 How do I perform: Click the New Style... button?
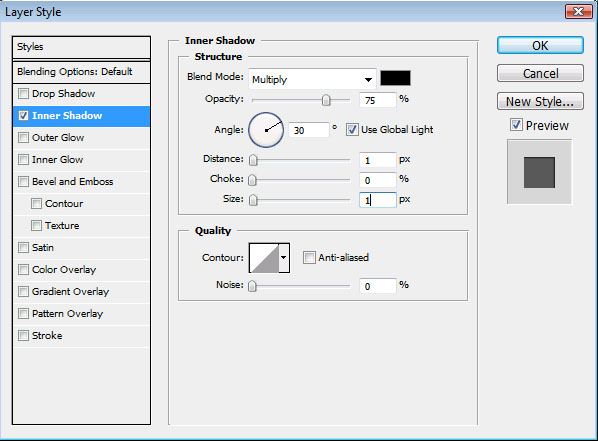pos(540,101)
